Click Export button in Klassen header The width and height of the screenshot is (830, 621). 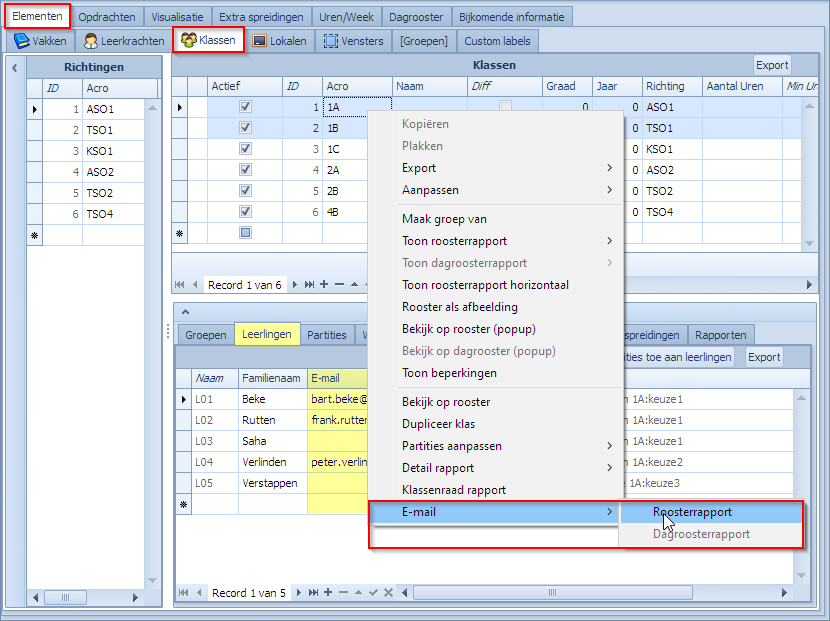(x=772, y=65)
